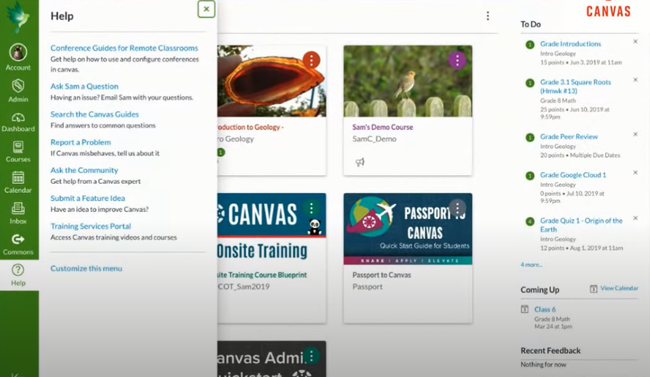Open dashboard options three-dot menu
This screenshot has height=377, width=650.
(488, 16)
